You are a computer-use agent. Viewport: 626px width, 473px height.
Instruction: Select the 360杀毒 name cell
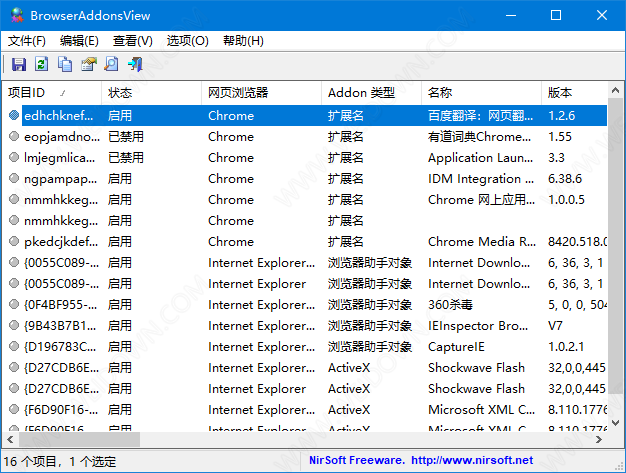[450, 305]
